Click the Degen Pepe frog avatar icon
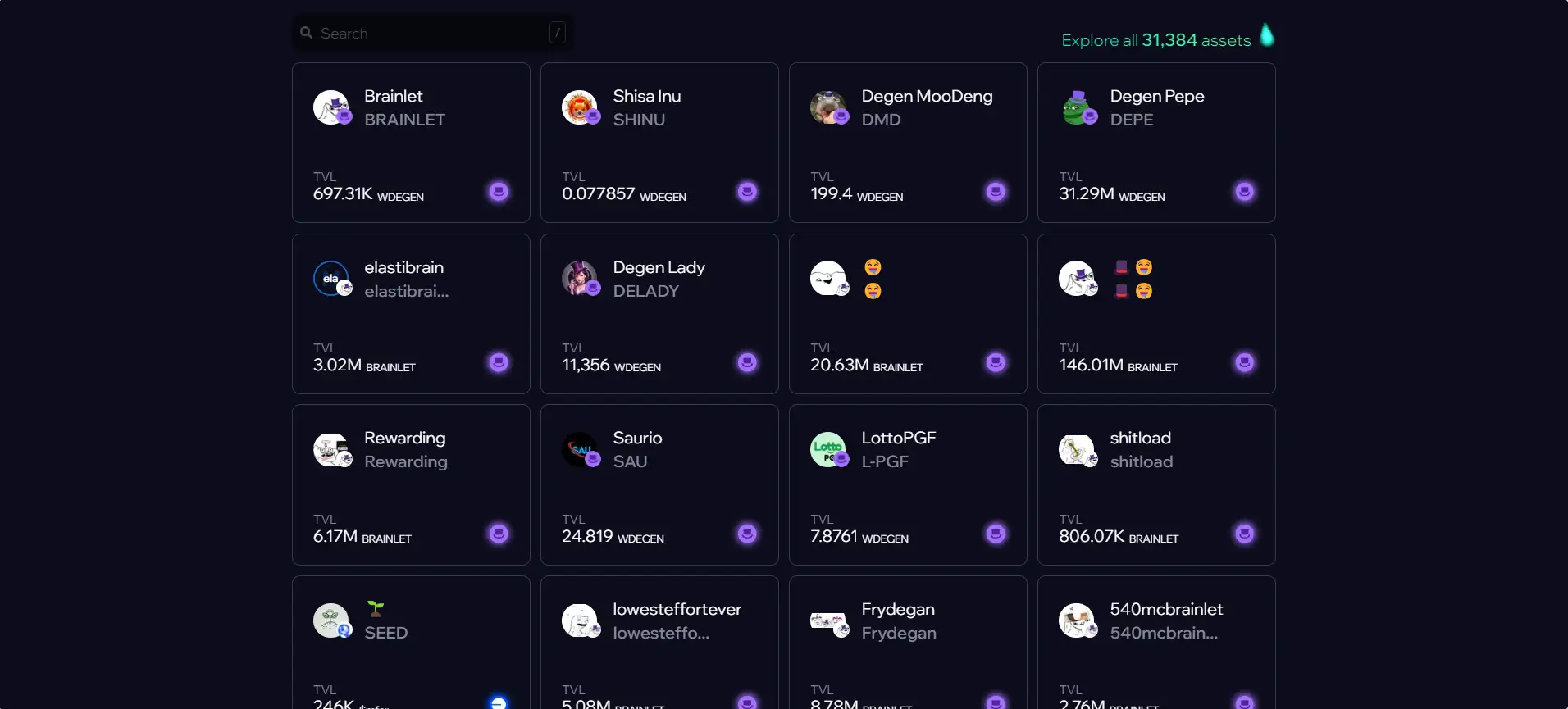This screenshot has height=709, width=1568. (x=1078, y=107)
